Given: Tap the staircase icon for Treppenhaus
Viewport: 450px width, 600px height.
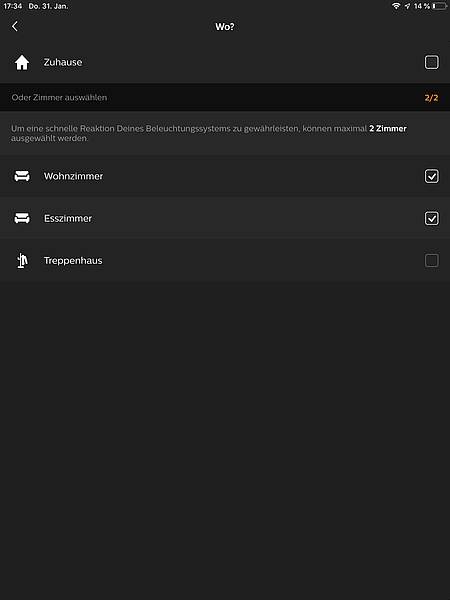Looking at the screenshot, I should [x=22, y=261].
